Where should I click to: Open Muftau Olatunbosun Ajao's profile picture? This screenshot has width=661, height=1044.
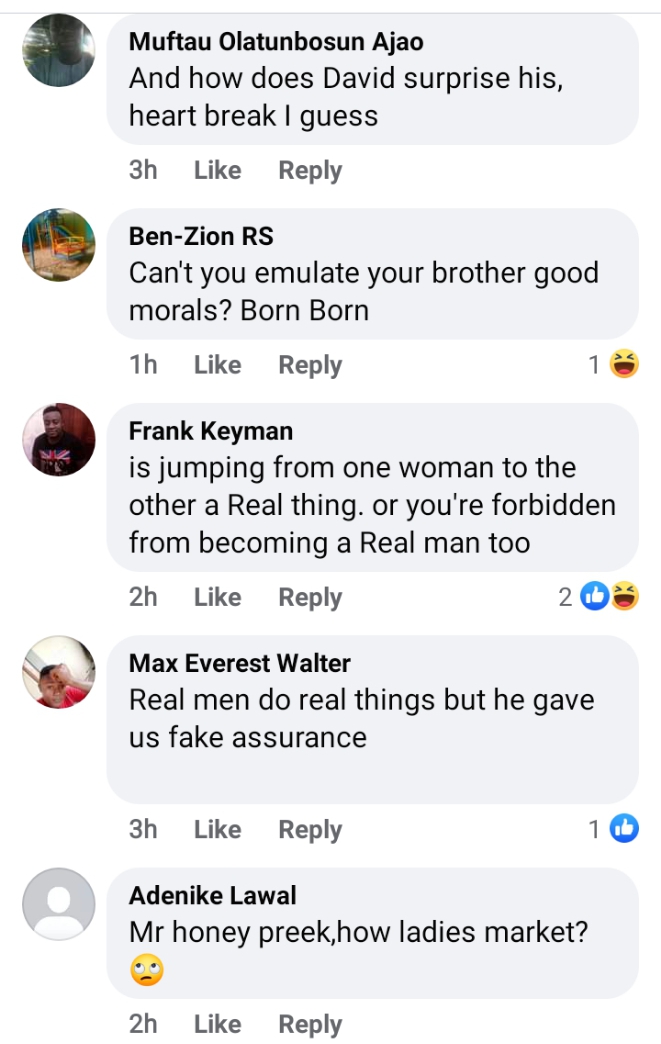pyautogui.click(x=59, y=51)
